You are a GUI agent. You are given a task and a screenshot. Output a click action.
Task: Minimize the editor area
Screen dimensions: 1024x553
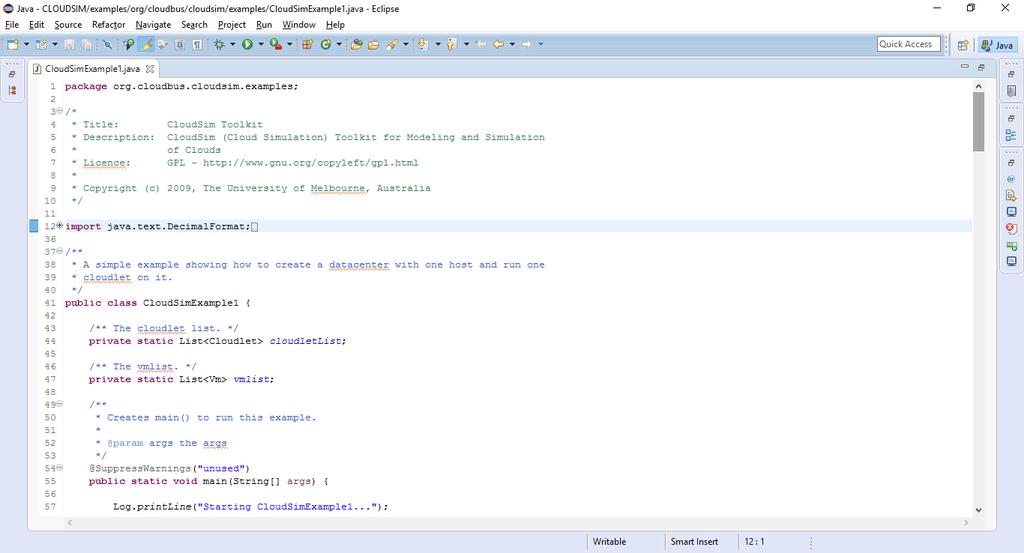coord(965,67)
